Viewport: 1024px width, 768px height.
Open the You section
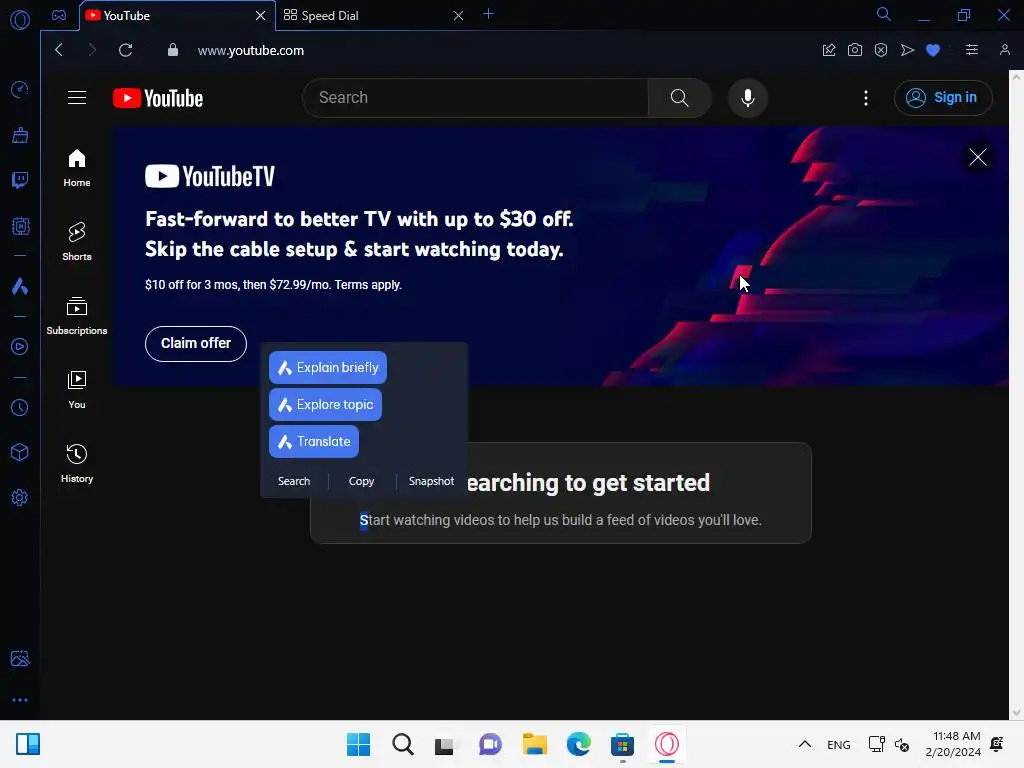coord(77,390)
